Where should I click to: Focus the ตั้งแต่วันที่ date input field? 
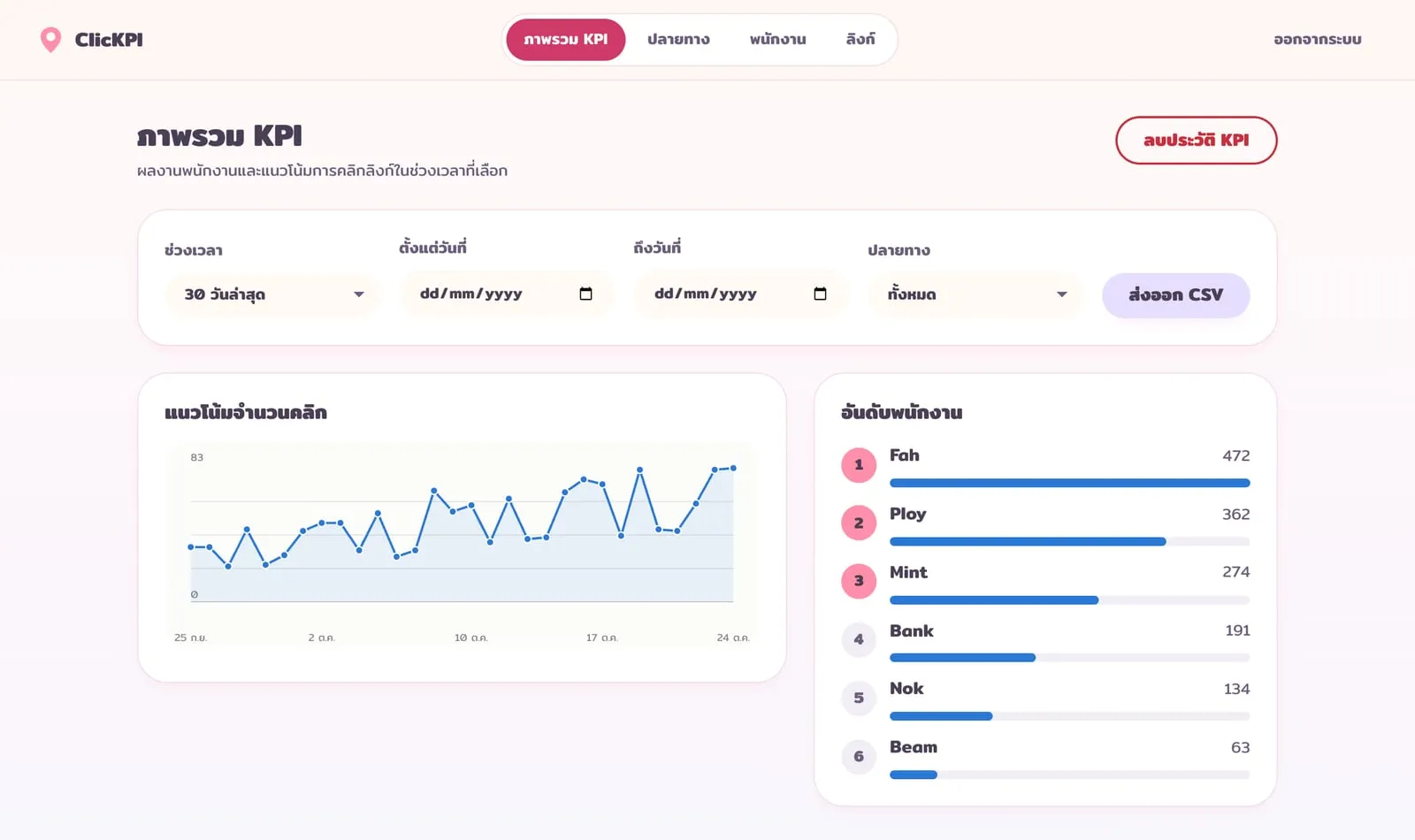point(507,294)
